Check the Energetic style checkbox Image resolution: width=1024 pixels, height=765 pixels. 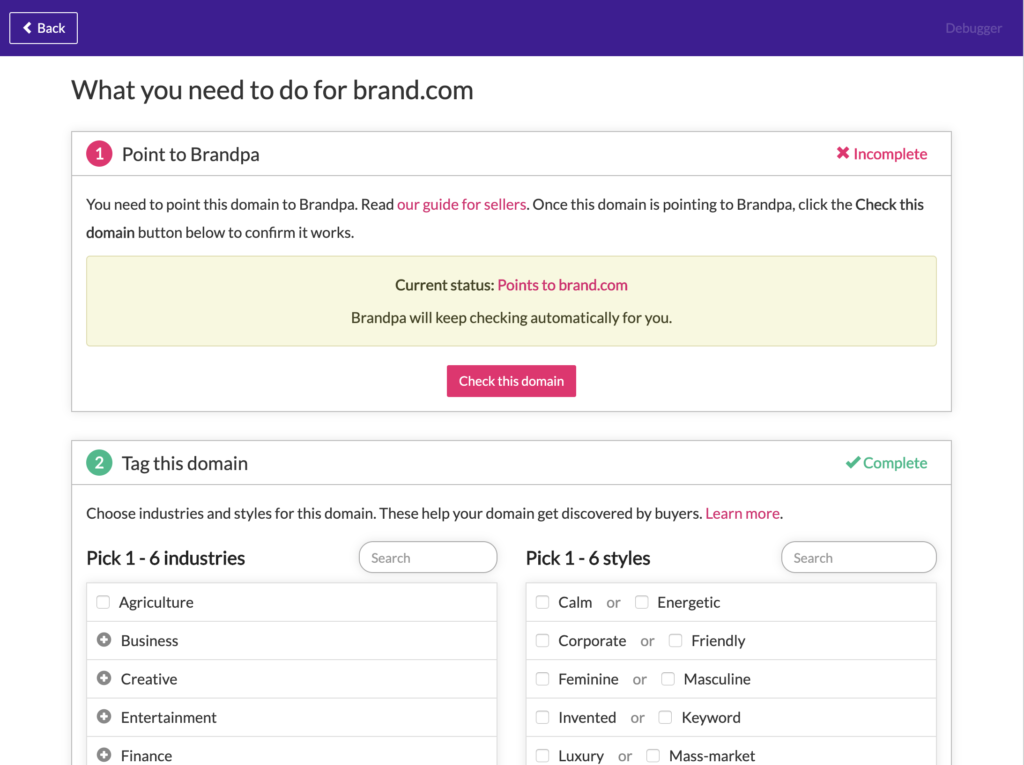pyautogui.click(x=642, y=602)
